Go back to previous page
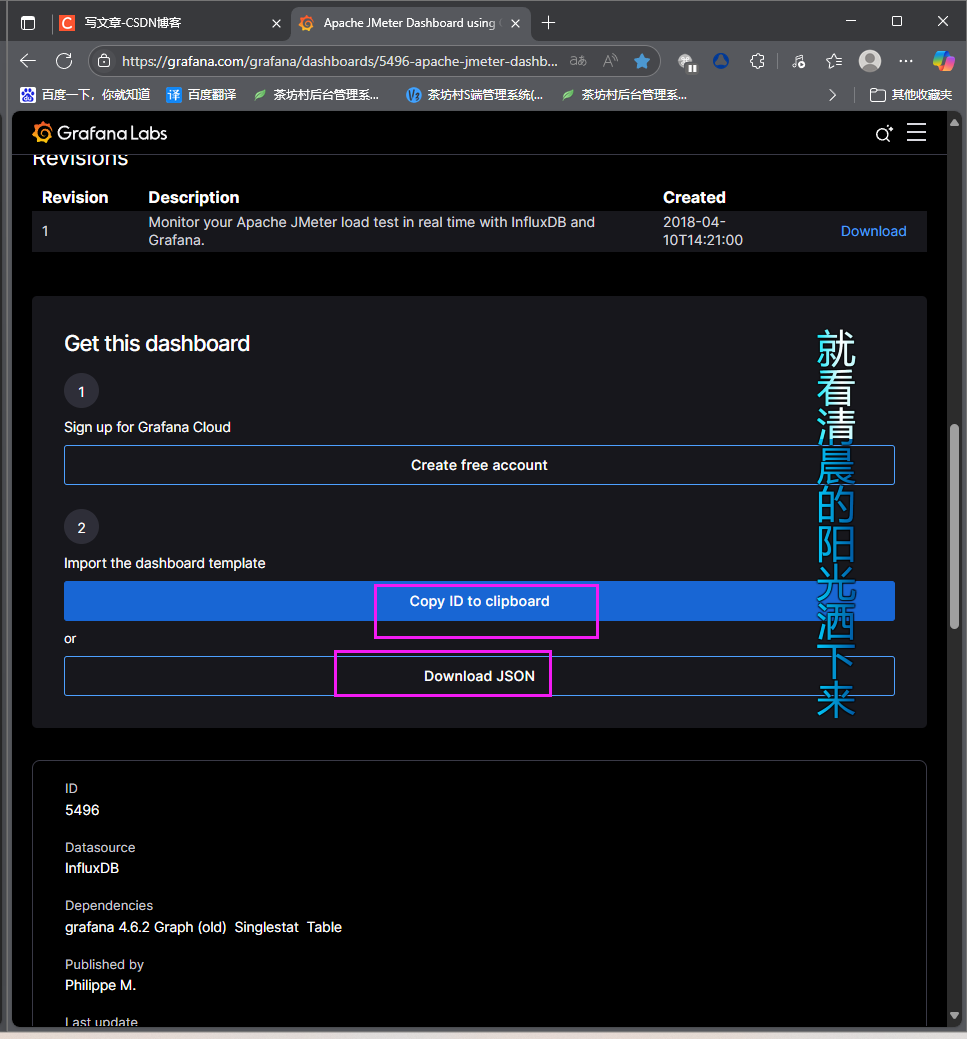Image resolution: width=967 pixels, height=1039 pixels. pos(28,61)
